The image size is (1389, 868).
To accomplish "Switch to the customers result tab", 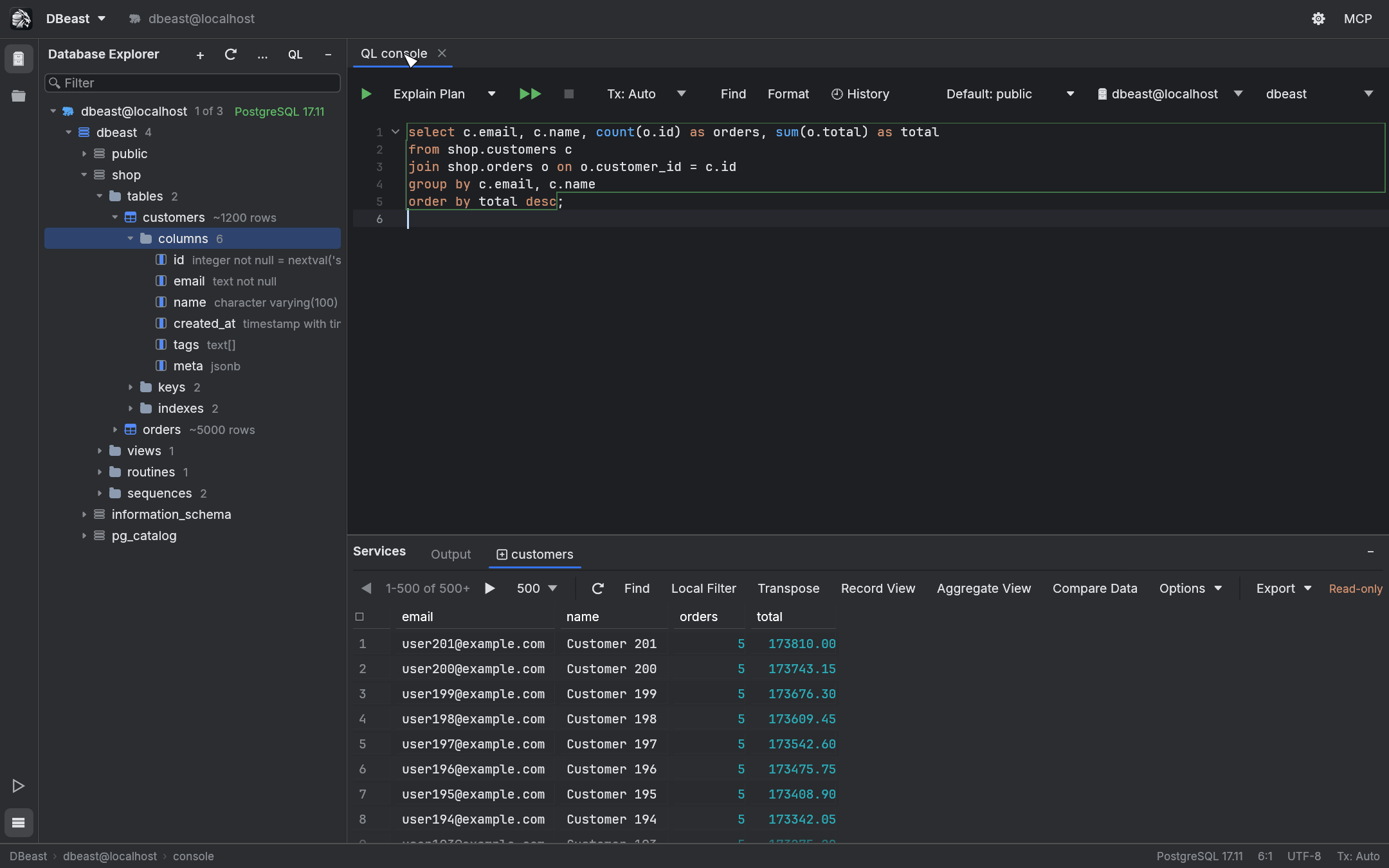I will coord(535,554).
